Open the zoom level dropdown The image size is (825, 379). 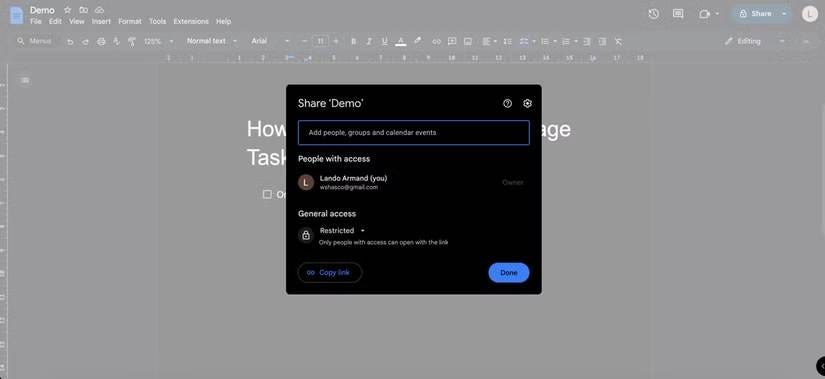[x=158, y=41]
